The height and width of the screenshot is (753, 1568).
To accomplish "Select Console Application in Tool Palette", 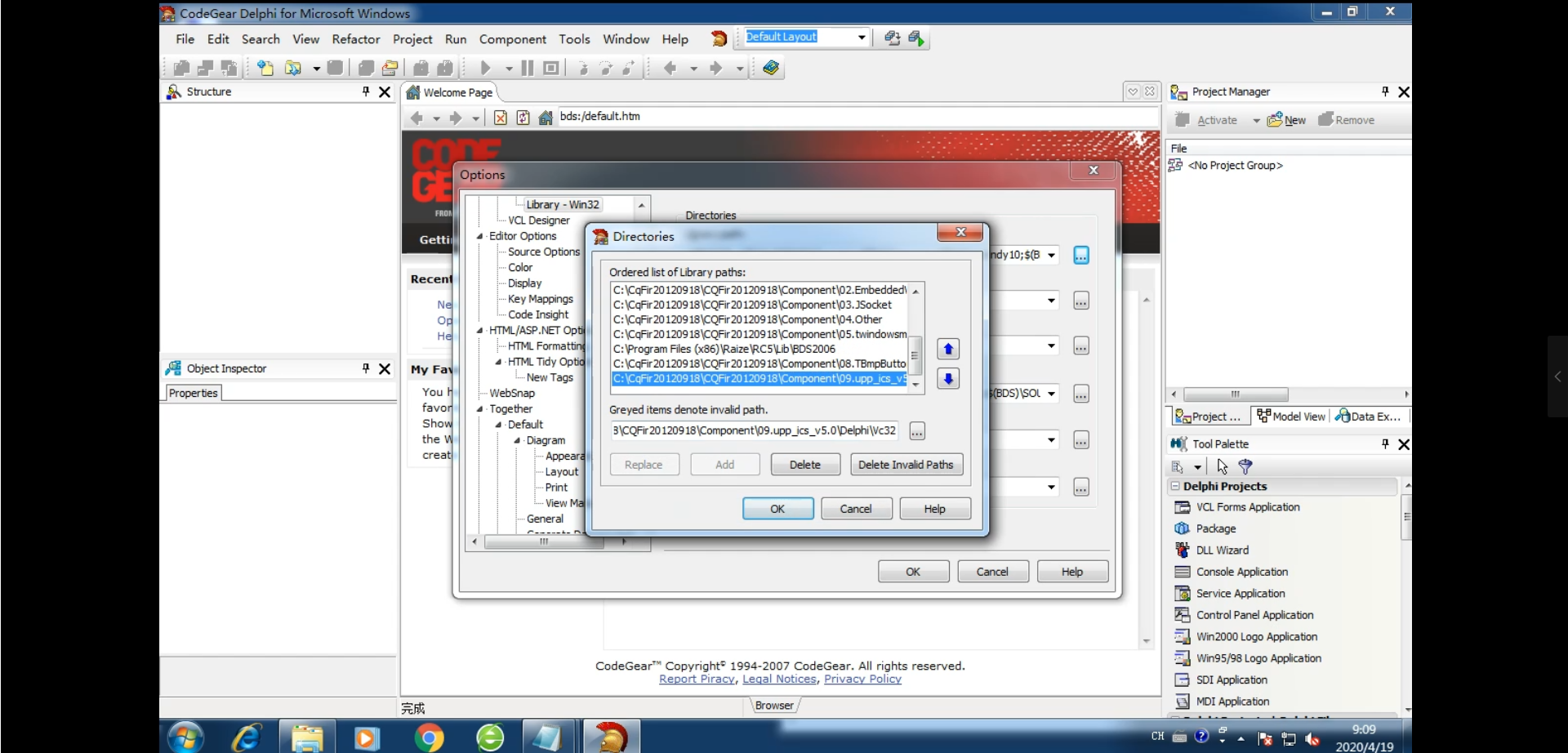I will pyautogui.click(x=1241, y=572).
